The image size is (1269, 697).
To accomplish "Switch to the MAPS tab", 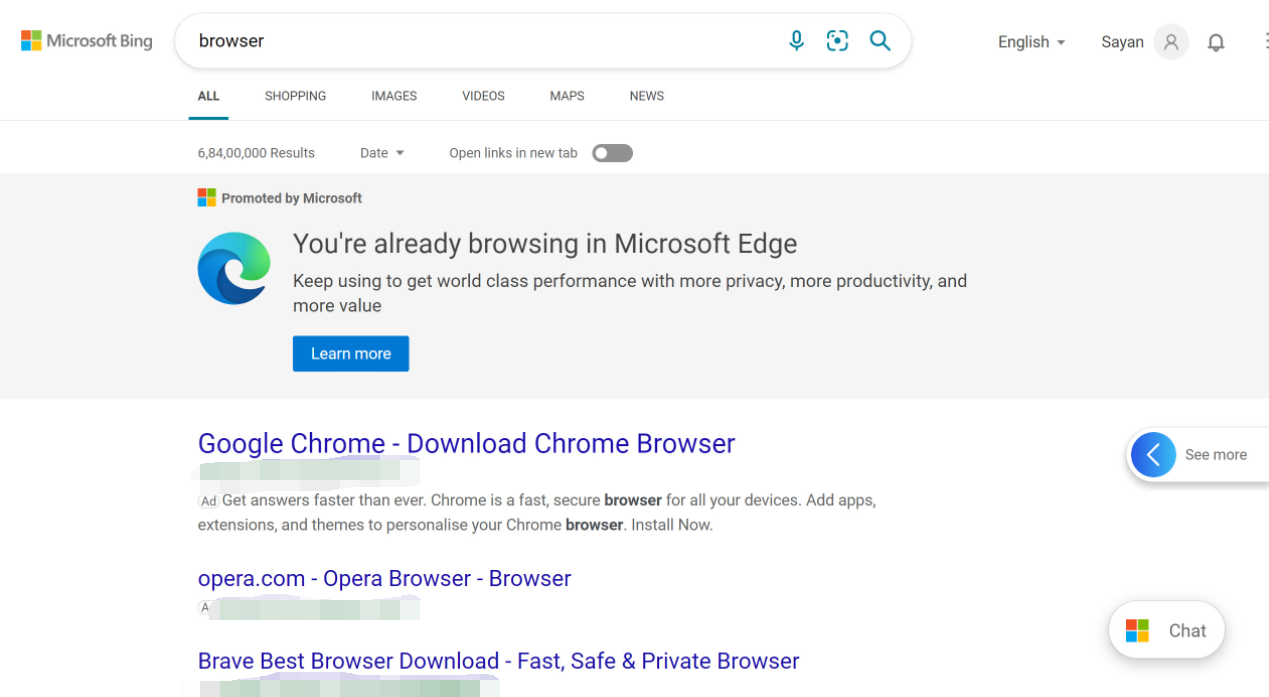I will (x=567, y=96).
